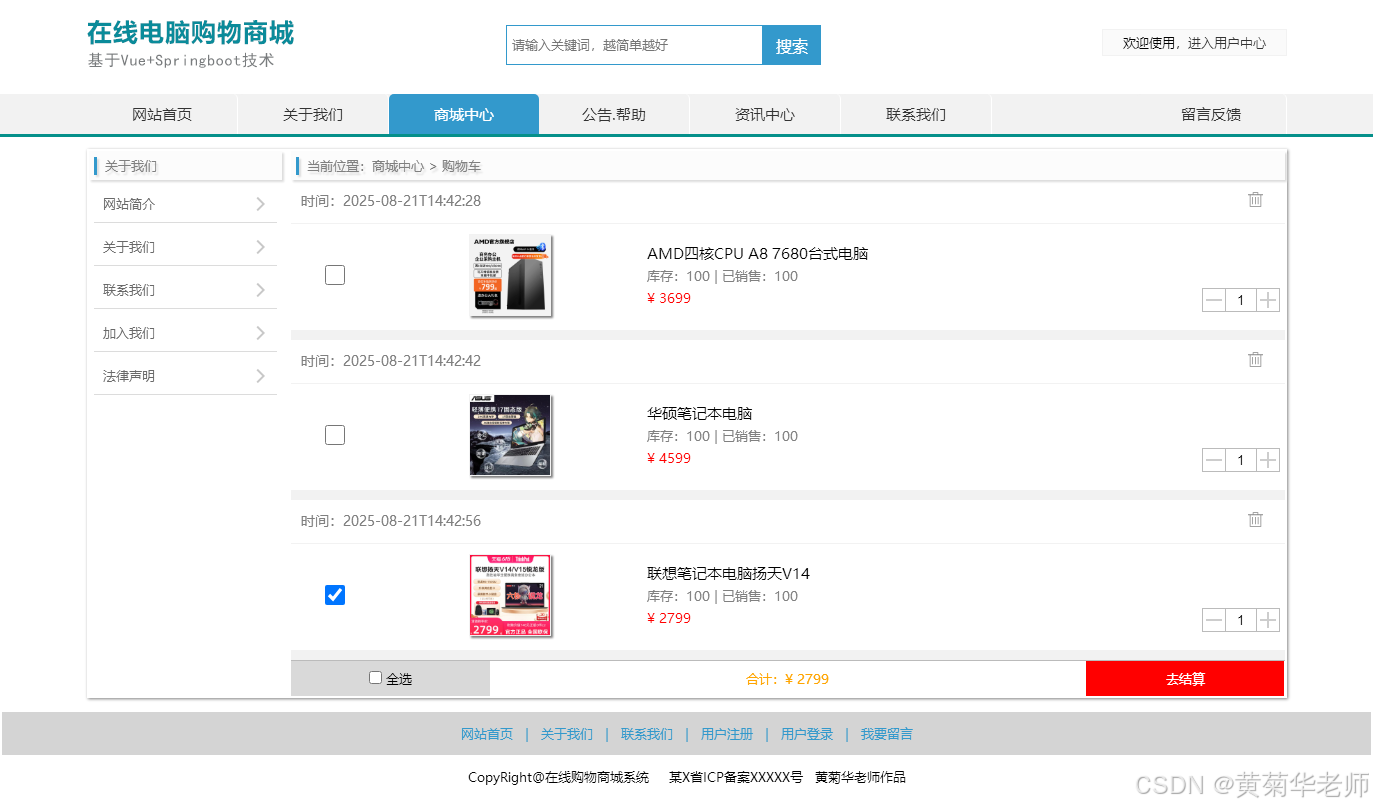Click product title 华硕笔记本电脑
The height and width of the screenshot is (808, 1373).
click(x=700, y=414)
